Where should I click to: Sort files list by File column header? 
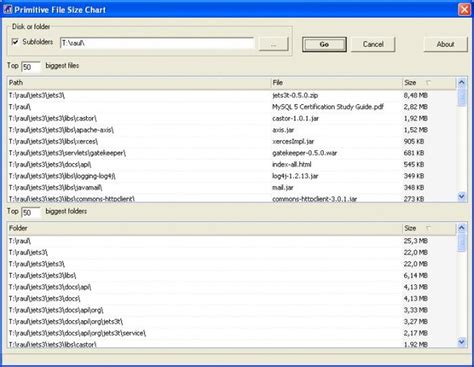click(337, 83)
